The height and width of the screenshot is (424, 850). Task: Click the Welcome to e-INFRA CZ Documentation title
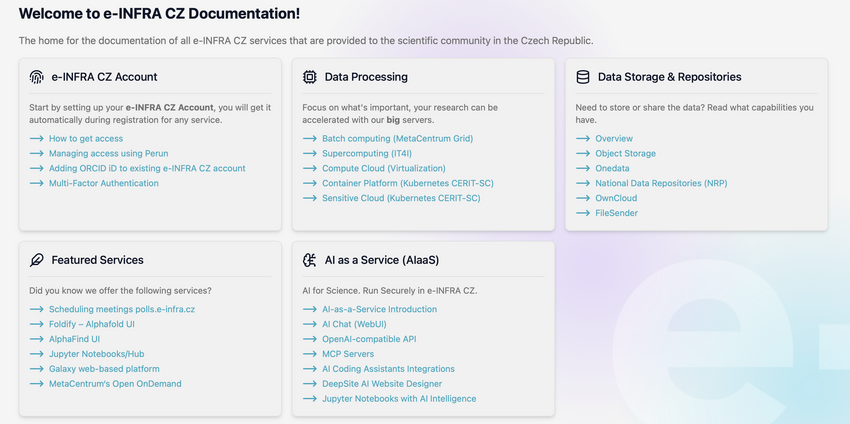[159, 14]
